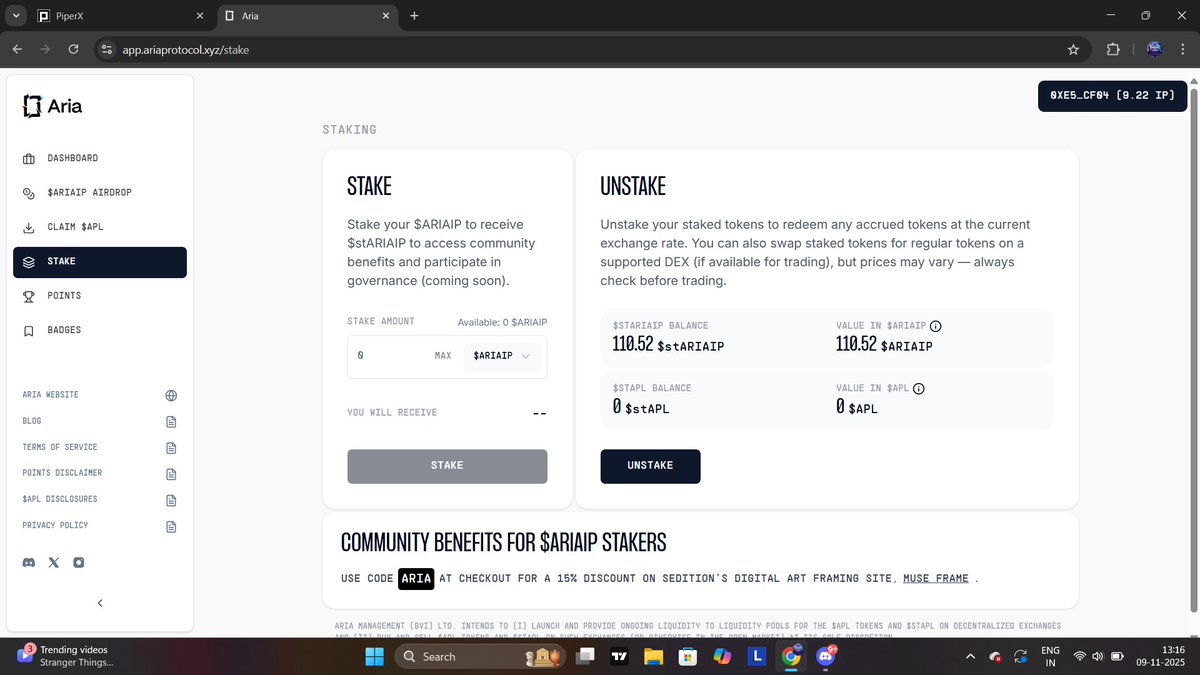Click the Claim $APL download icon
The height and width of the screenshot is (675, 1200).
(29, 227)
